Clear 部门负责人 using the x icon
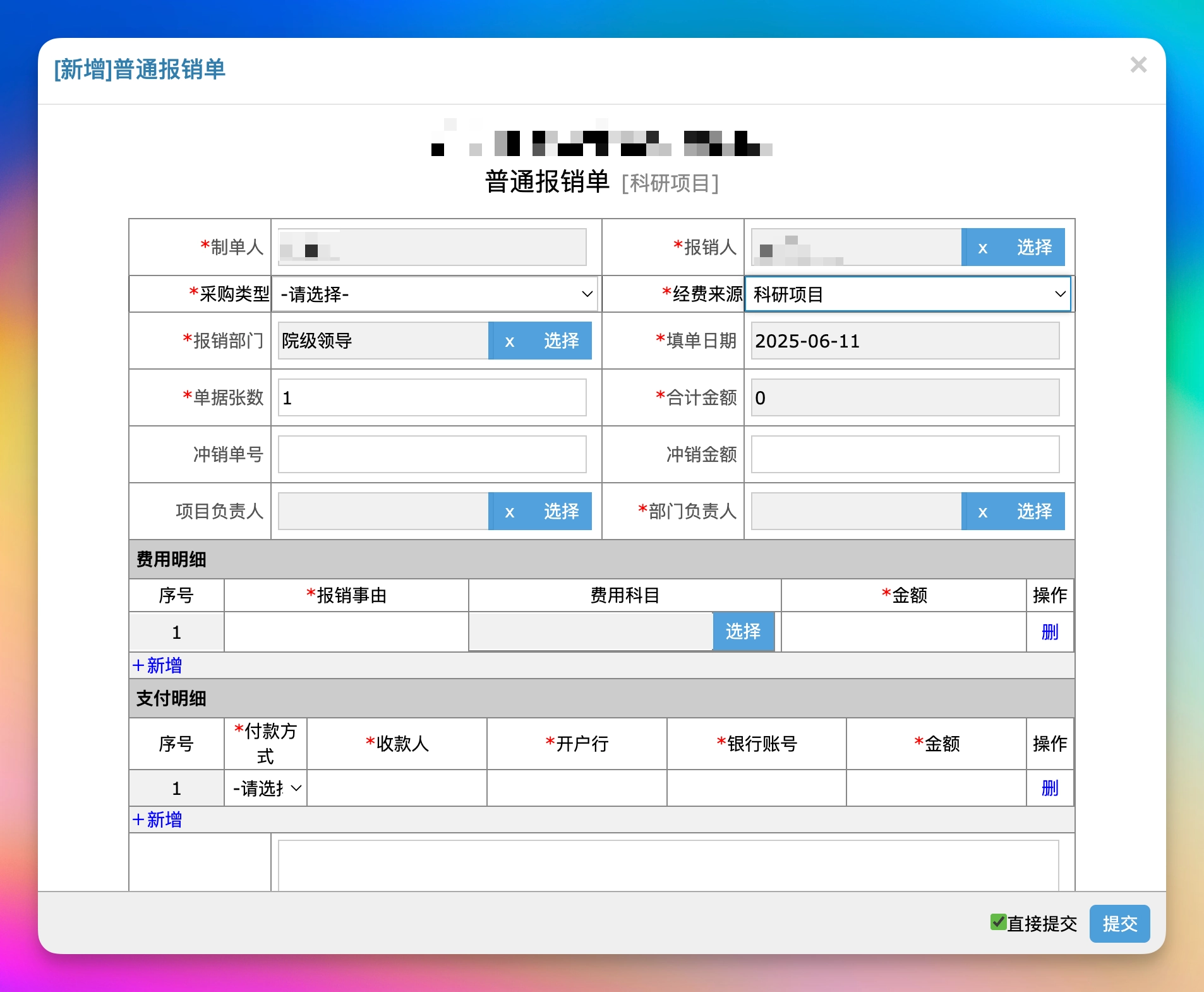 tap(982, 512)
